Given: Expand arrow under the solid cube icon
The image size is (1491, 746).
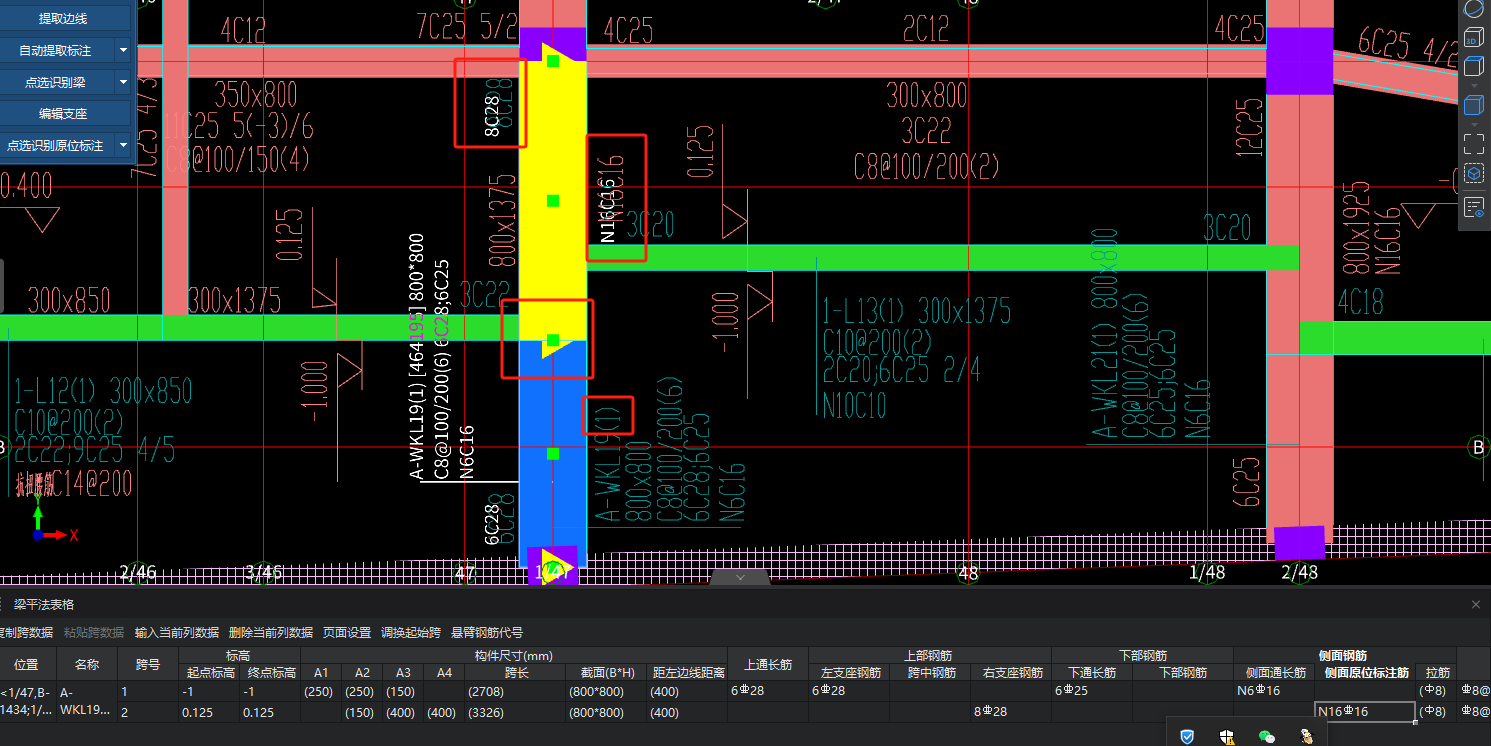Looking at the screenshot, I should pos(1473,123).
